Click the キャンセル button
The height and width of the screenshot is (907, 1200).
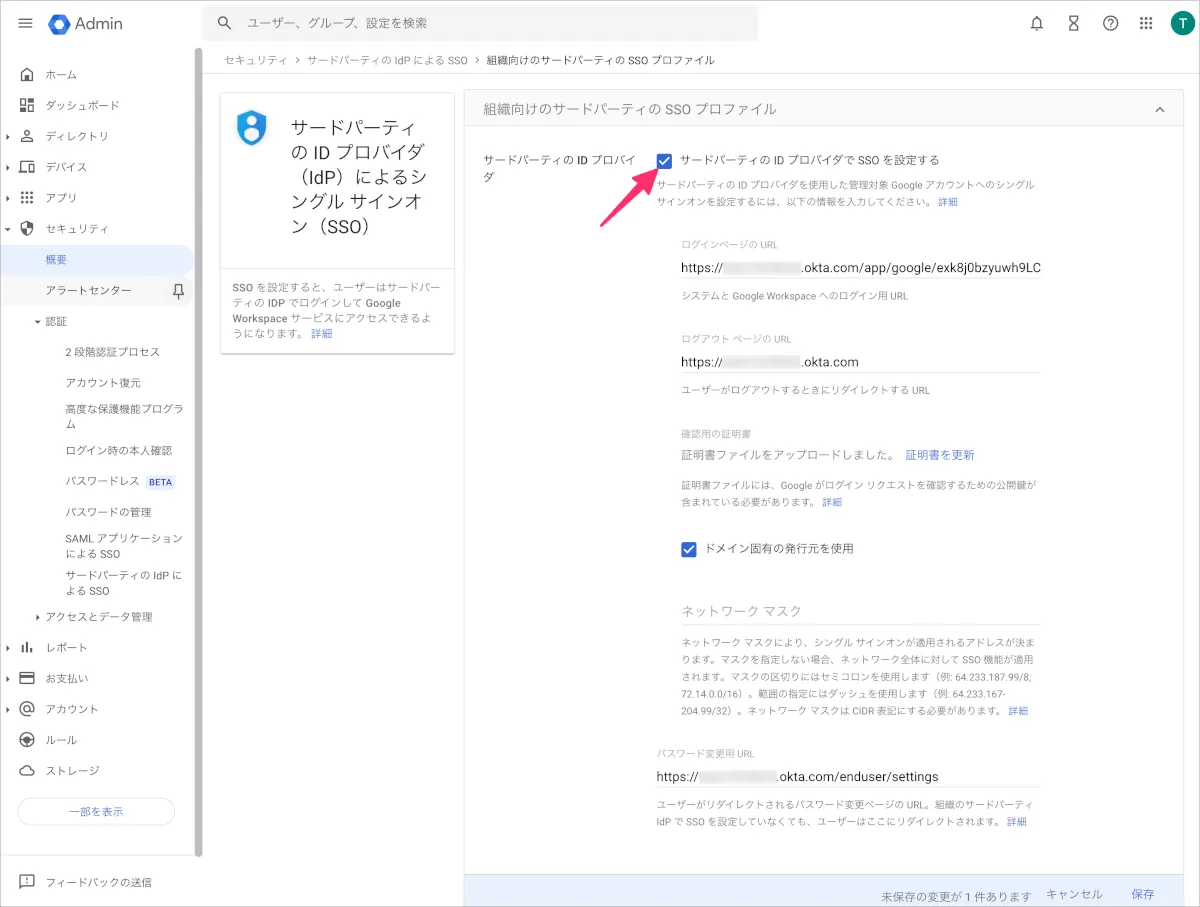click(1074, 894)
